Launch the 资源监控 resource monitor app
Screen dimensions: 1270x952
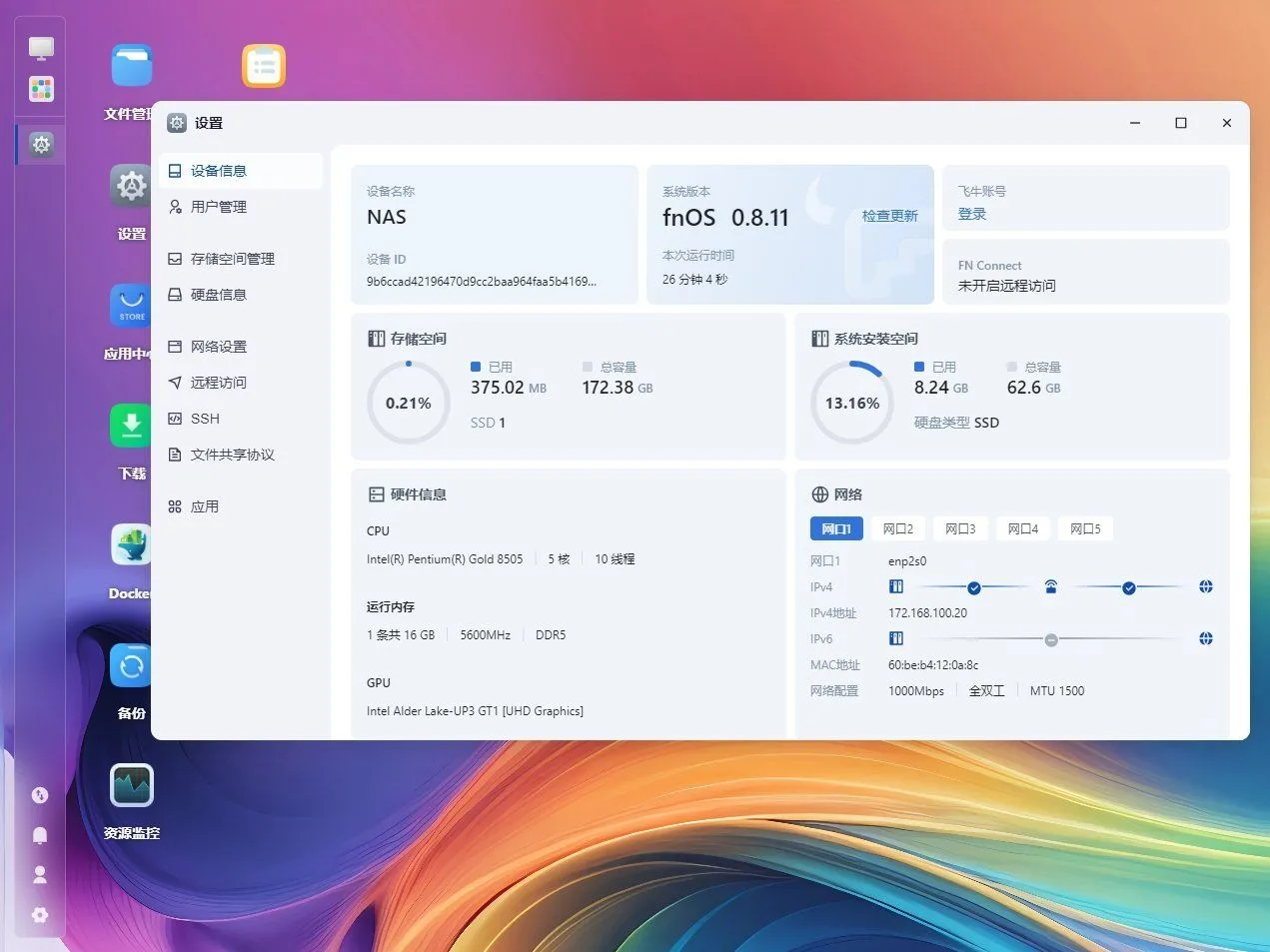click(131, 785)
